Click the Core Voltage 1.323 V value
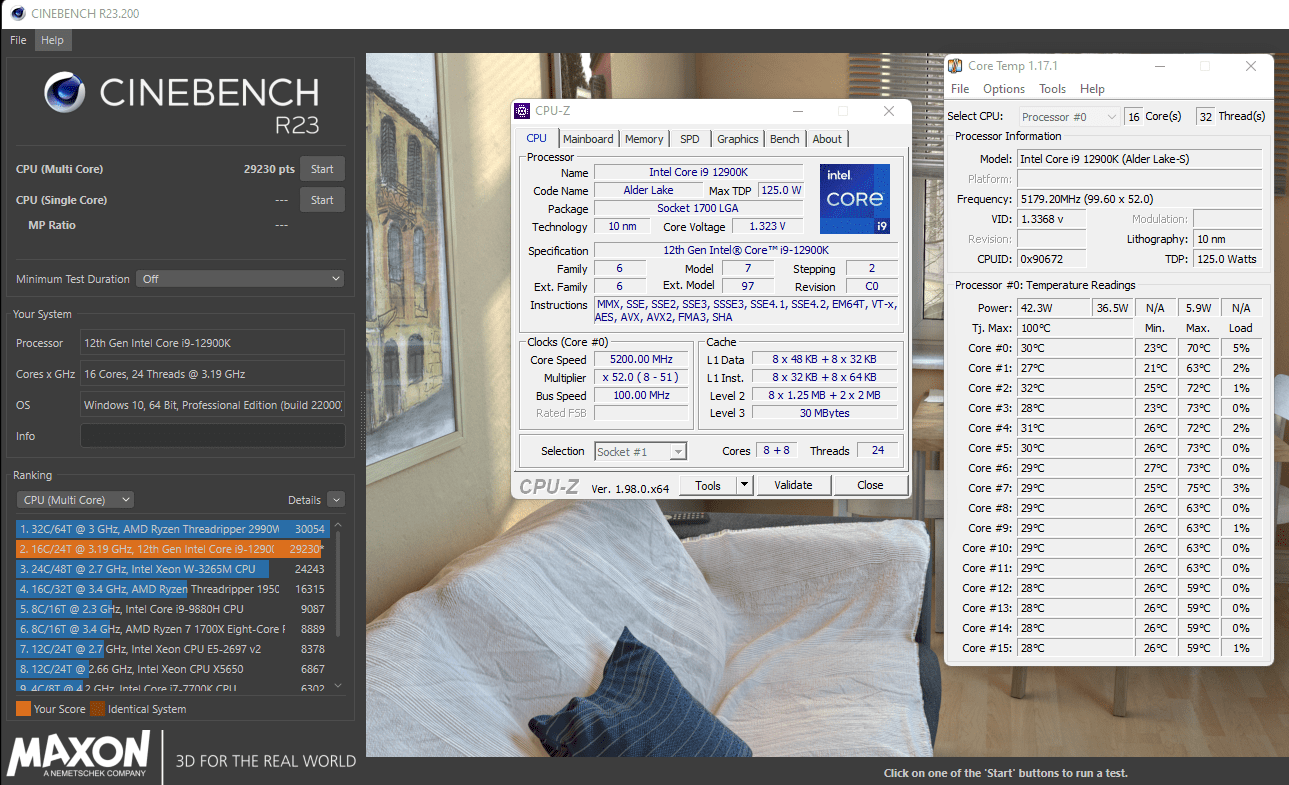This screenshot has width=1289, height=785. [767, 227]
